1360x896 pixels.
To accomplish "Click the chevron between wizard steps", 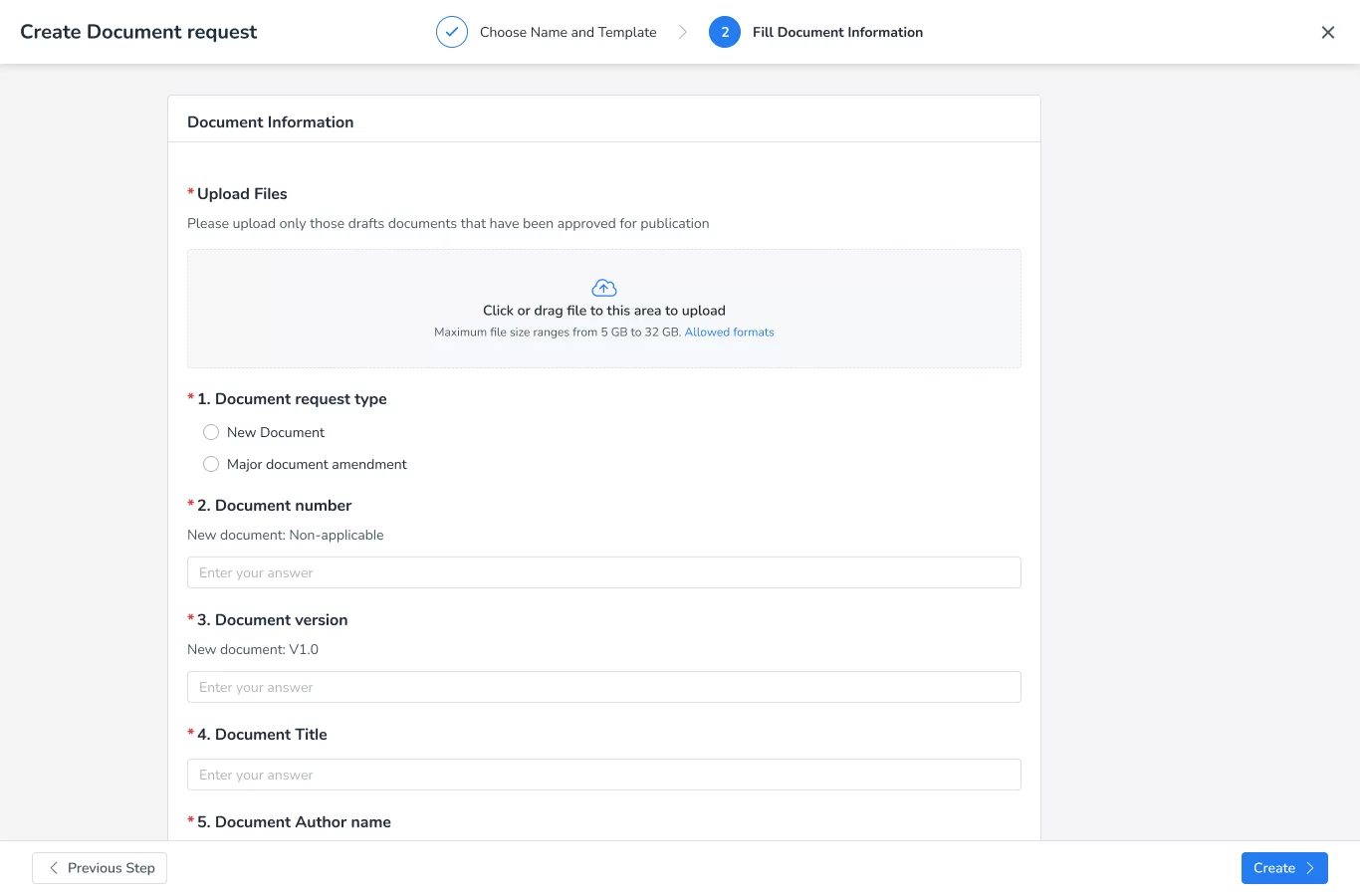I will tap(683, 32).
